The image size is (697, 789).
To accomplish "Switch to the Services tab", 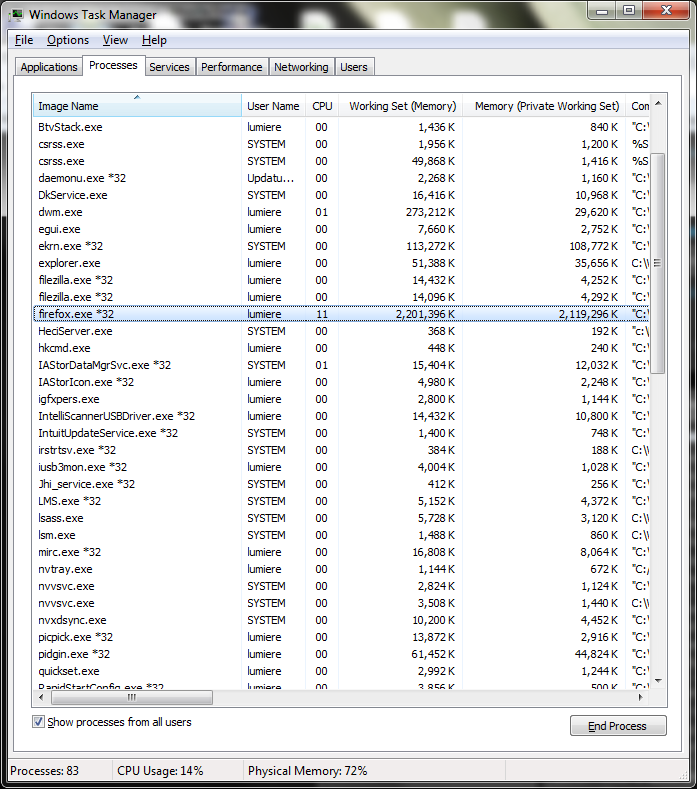I will click(170, 67).
